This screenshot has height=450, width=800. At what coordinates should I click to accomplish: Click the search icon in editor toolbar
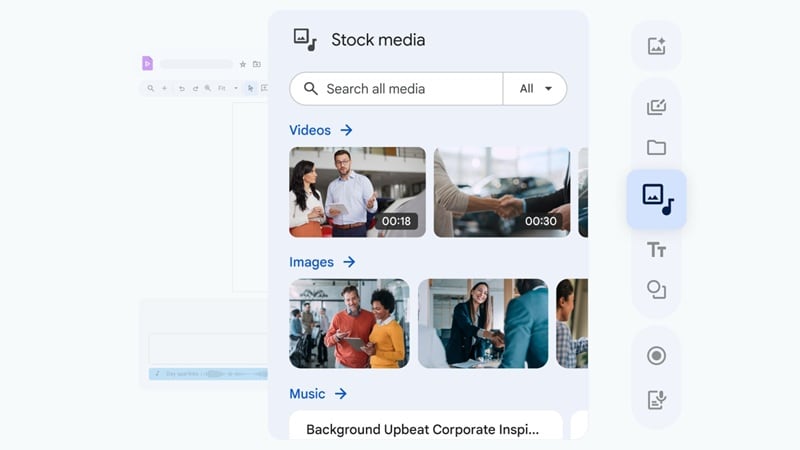151,88
